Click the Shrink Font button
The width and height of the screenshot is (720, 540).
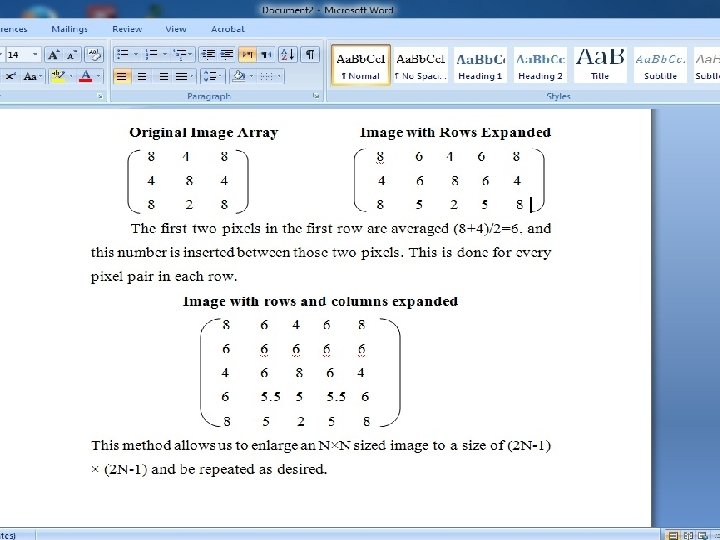72,55
